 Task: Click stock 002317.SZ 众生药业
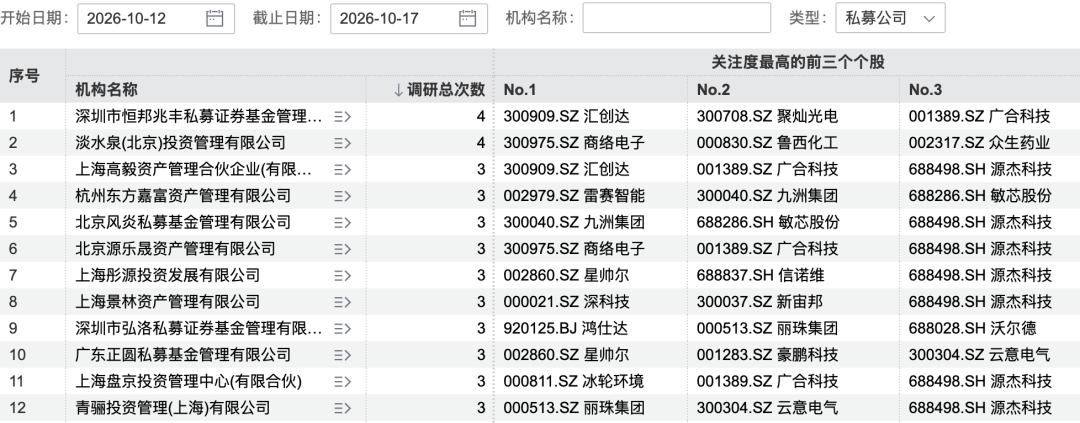[x=979, y=143]
